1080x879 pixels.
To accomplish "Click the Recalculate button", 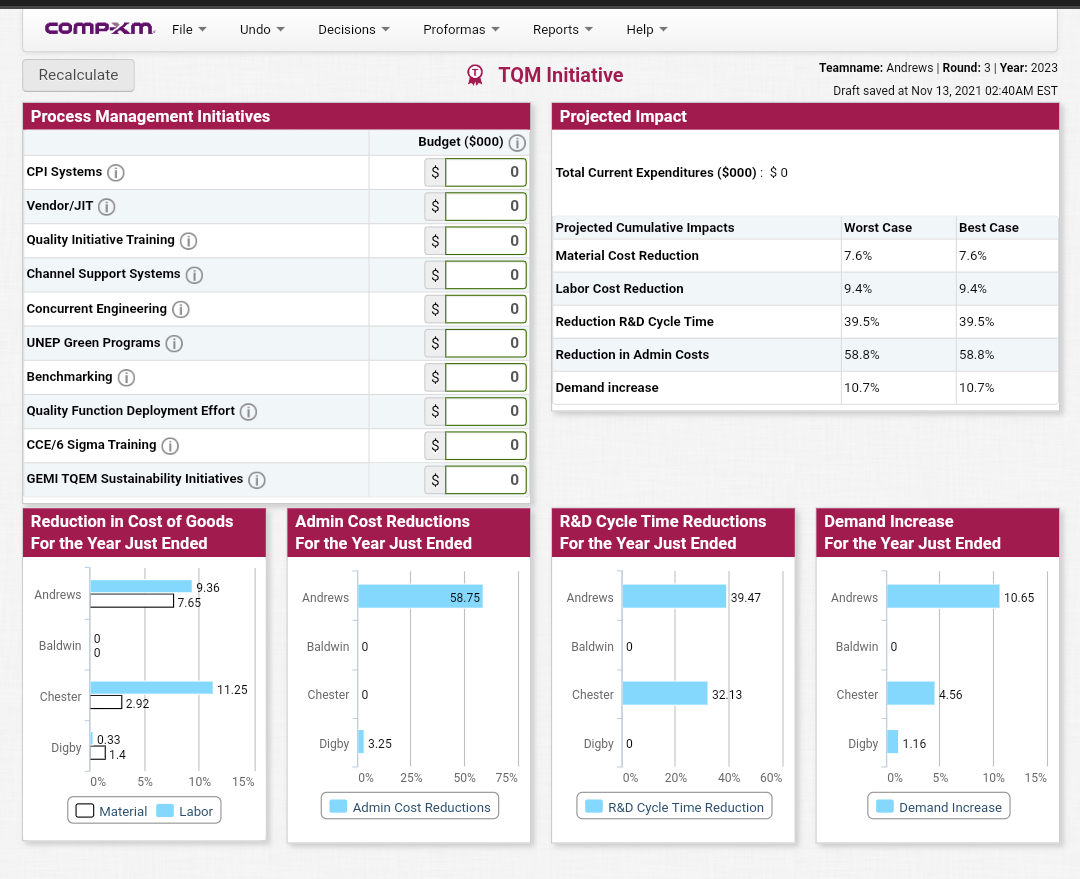I will click(x=79, y=75).
